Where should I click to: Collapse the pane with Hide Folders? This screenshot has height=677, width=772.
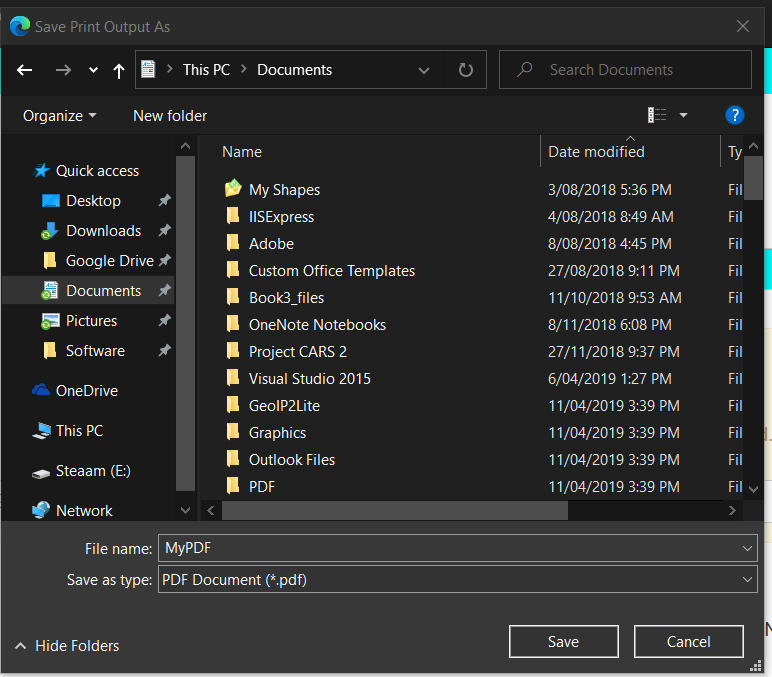coord(67,645)
